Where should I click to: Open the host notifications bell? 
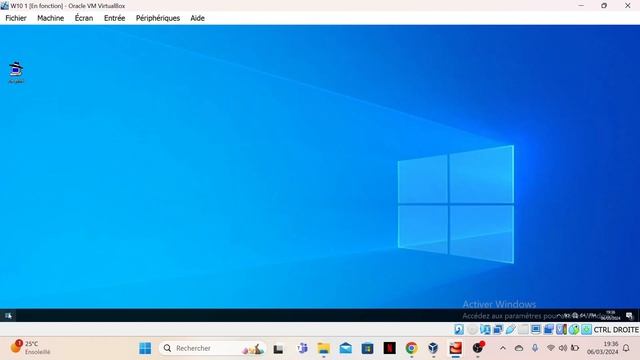pyautogui.click(x=626, y=348)
